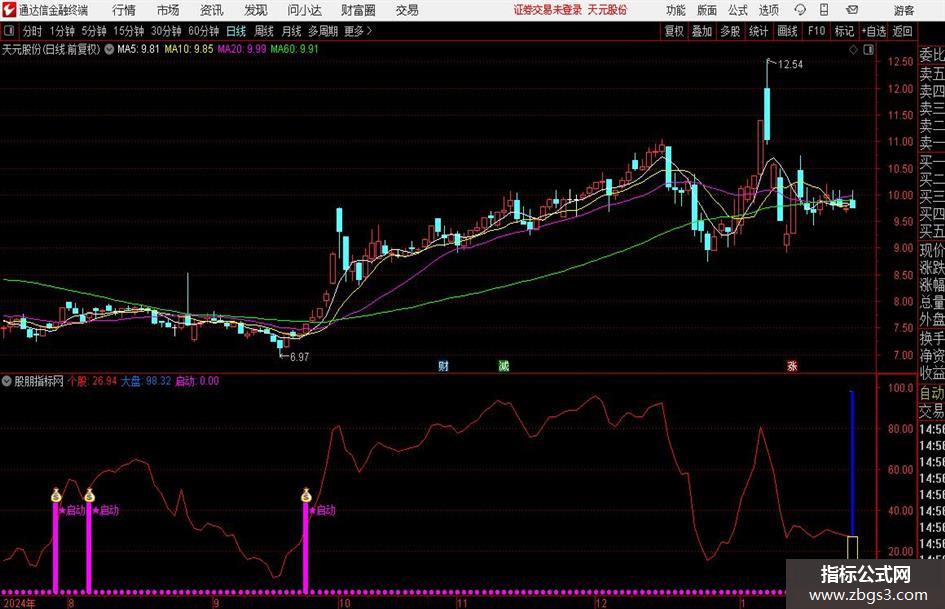Image resolution: width=945 pixels, height=609 pixels.
Task: Open the 交易 menu
Action: click(x=407, y=10)
